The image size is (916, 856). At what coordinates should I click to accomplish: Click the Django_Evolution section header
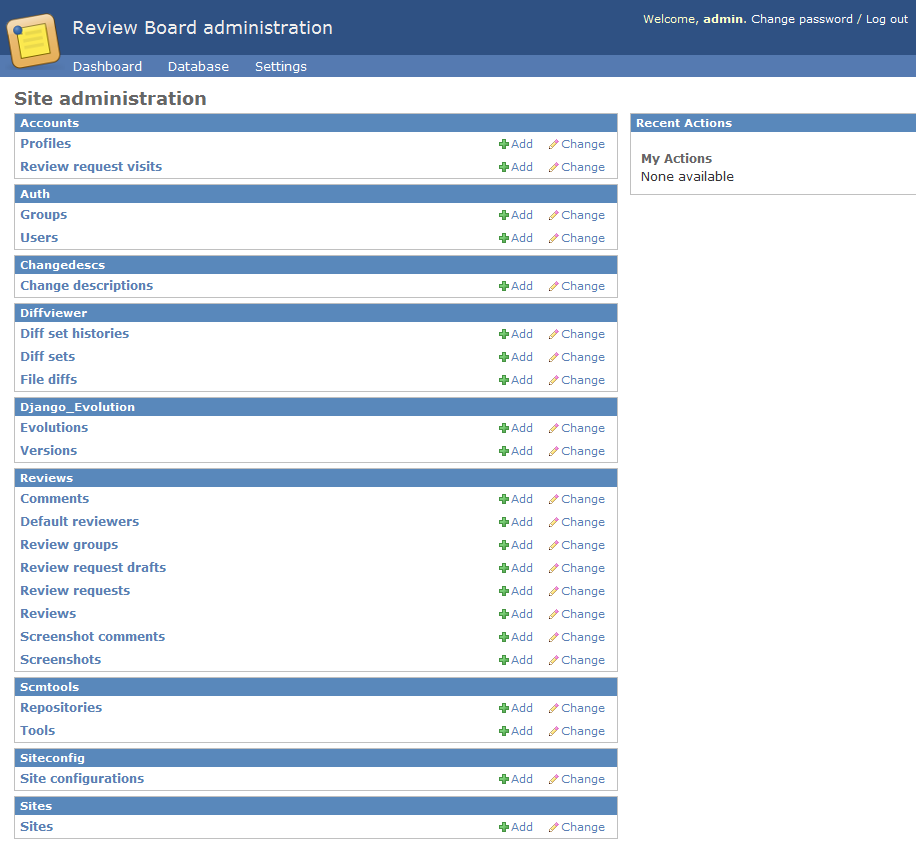(x=315, y=407)
